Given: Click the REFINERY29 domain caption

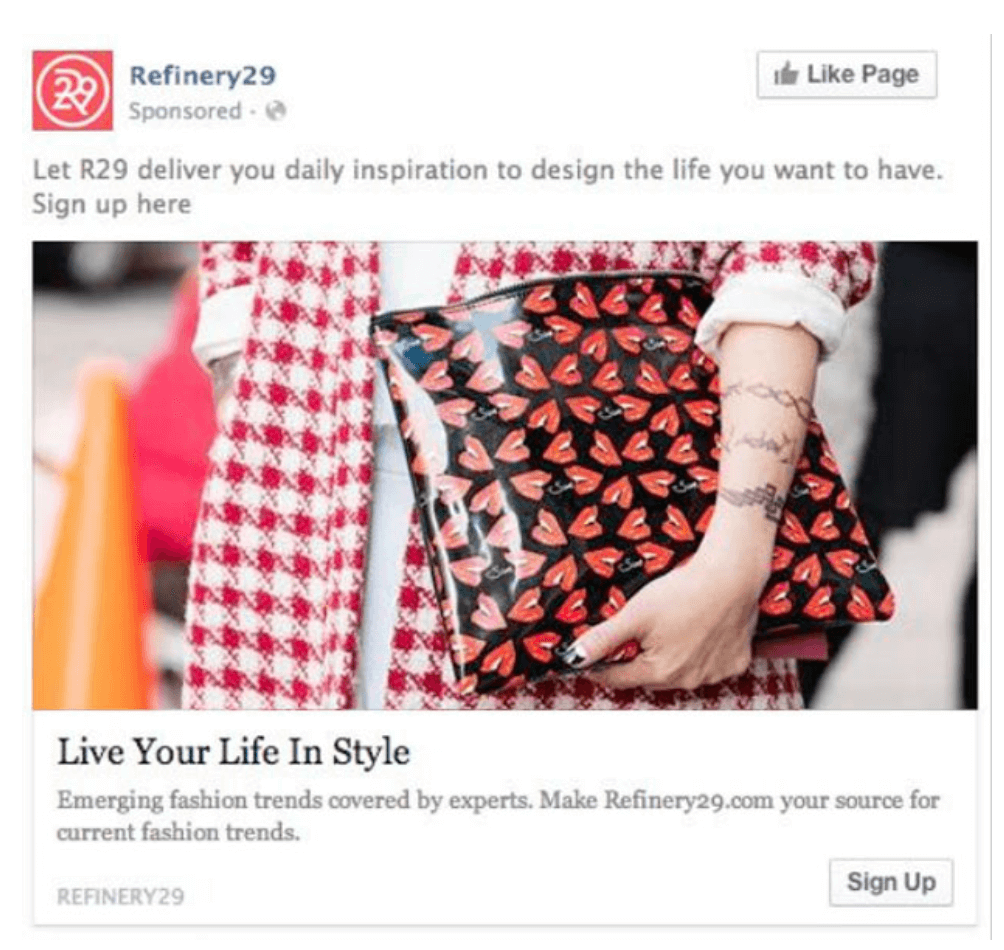Looking at the screenshot, I should (x=120, y=896).
